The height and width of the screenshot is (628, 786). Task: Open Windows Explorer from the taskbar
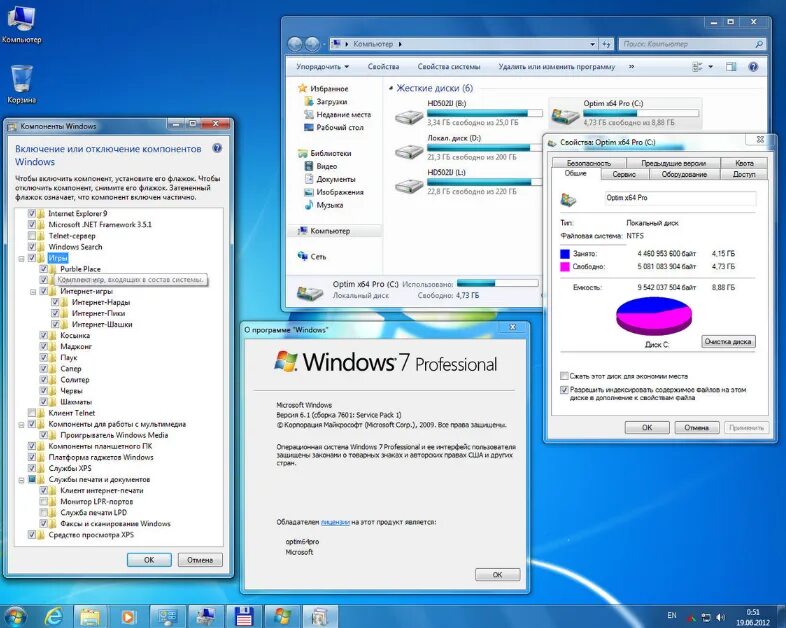90,616
